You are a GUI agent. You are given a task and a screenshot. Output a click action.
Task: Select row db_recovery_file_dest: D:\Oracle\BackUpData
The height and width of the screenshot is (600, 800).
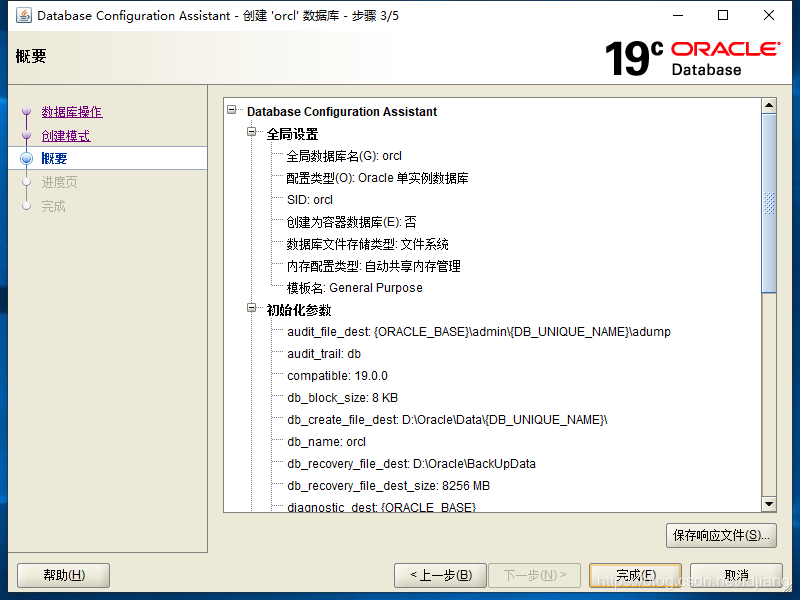[411, 464]
